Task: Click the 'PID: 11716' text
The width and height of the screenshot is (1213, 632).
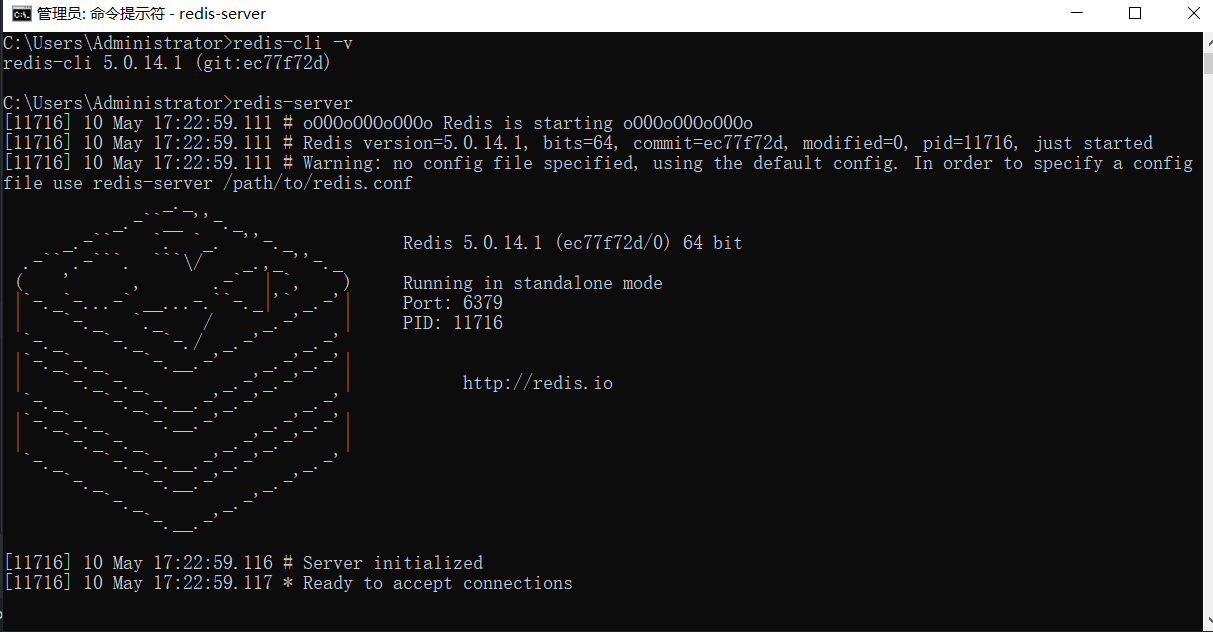Action: [x=453, y=323]
